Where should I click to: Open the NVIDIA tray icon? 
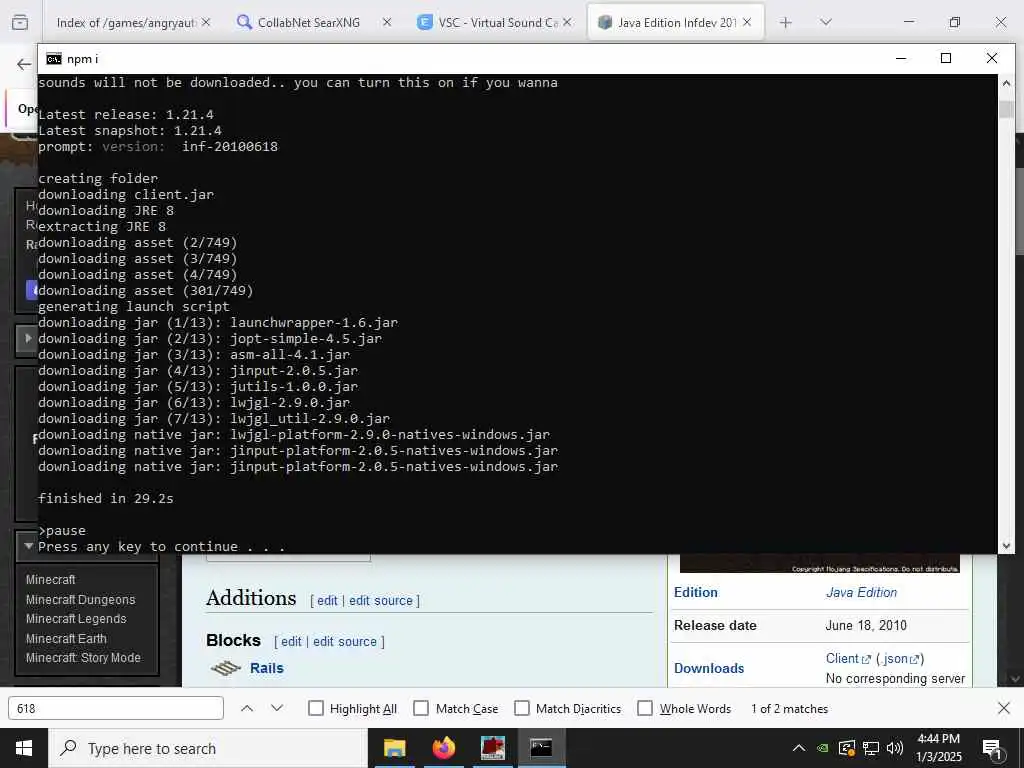click(823, 748)
